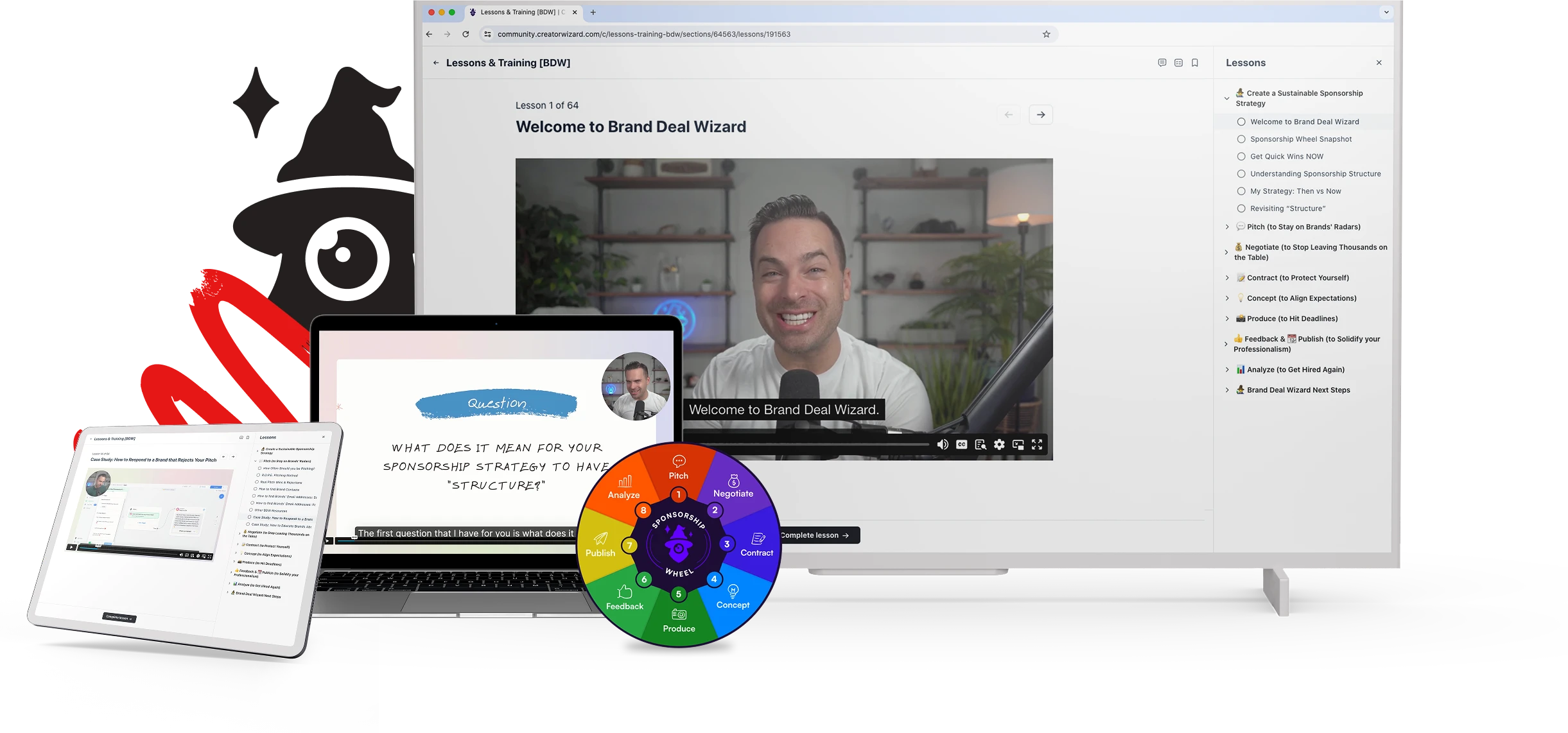Mark Sponsorship Wheel Snapshot lesson circle
Image resolution: width=1568 pixels, height=733 pixels.
(1241, 139)
